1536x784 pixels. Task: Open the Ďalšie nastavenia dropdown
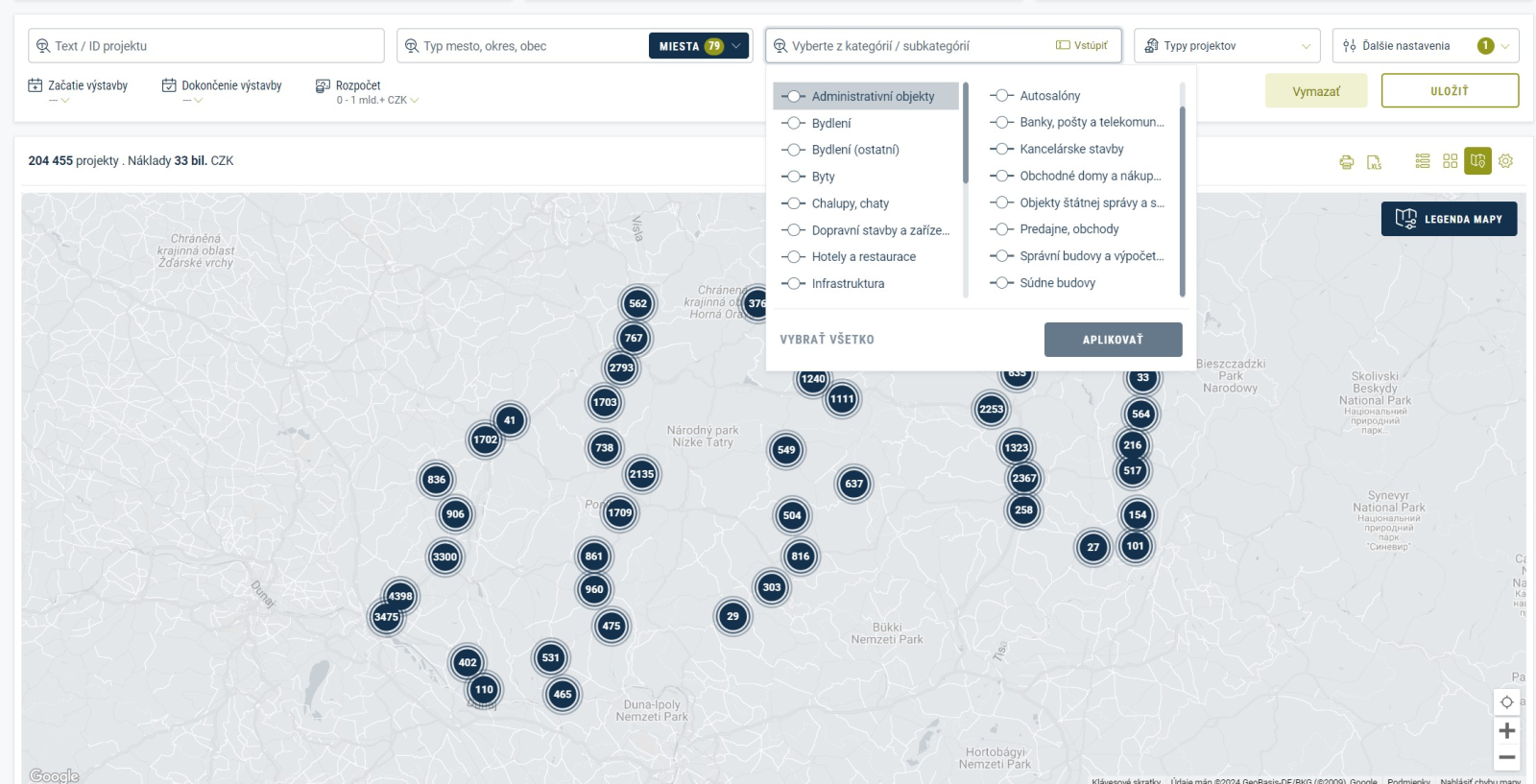[1425, 46]
